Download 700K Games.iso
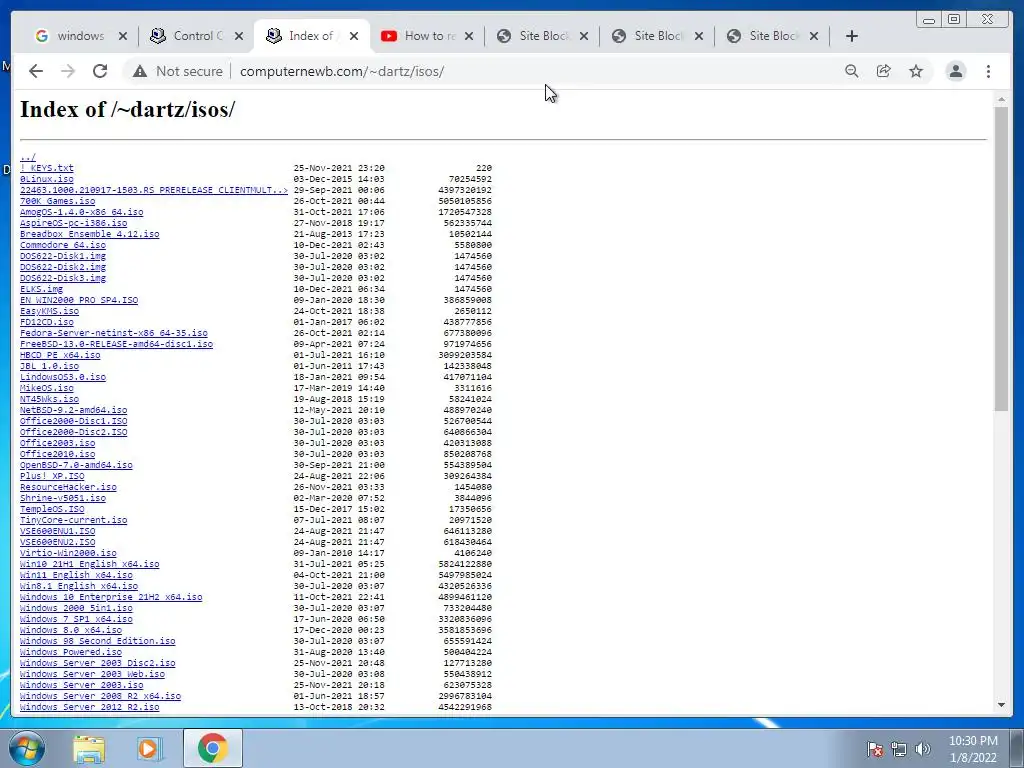1024x768 pixels. pyautogui.click(x=57, y=201)
